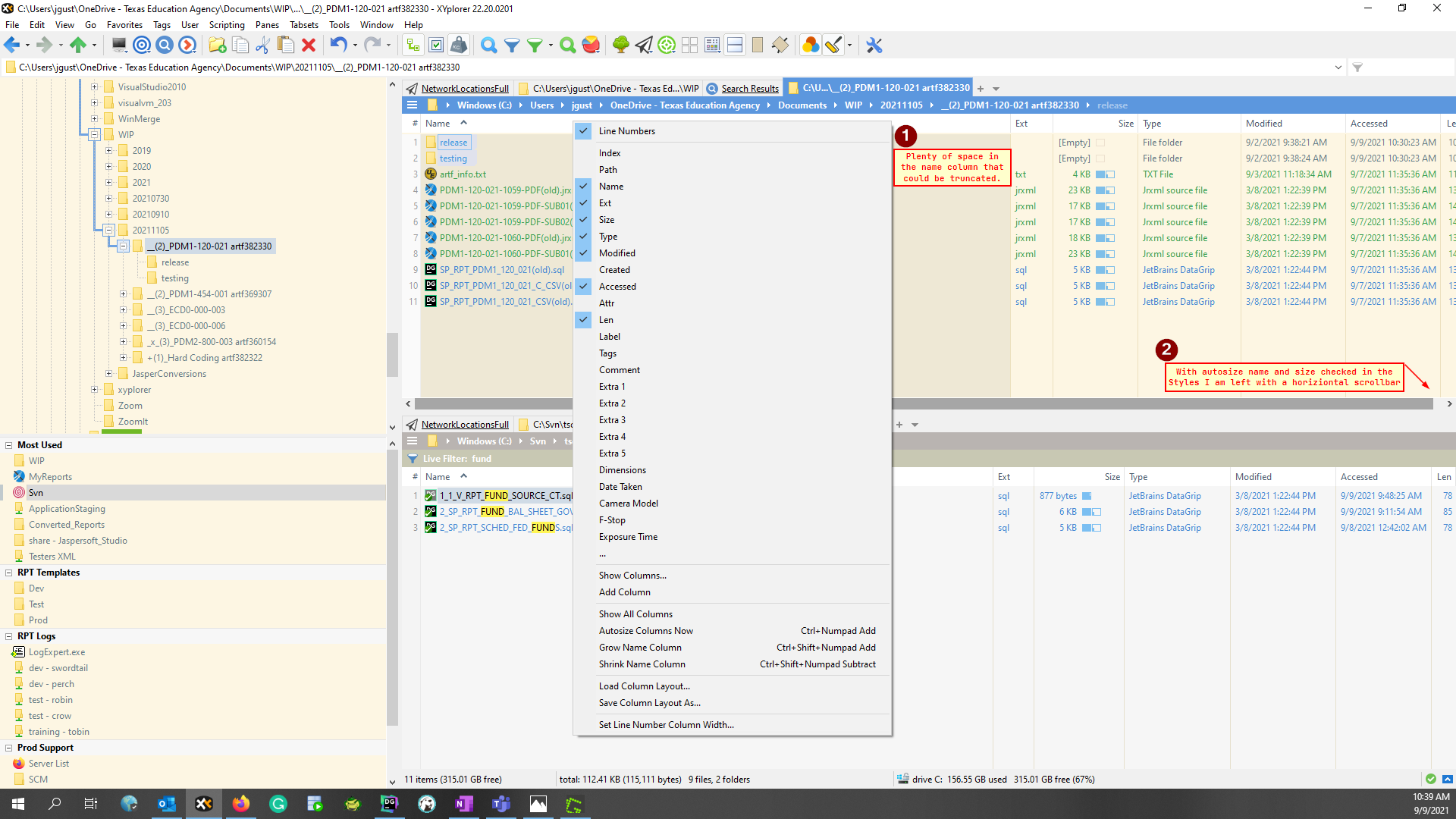Open the tab list dropdown arrow
1456x819 pixels.
996,89
